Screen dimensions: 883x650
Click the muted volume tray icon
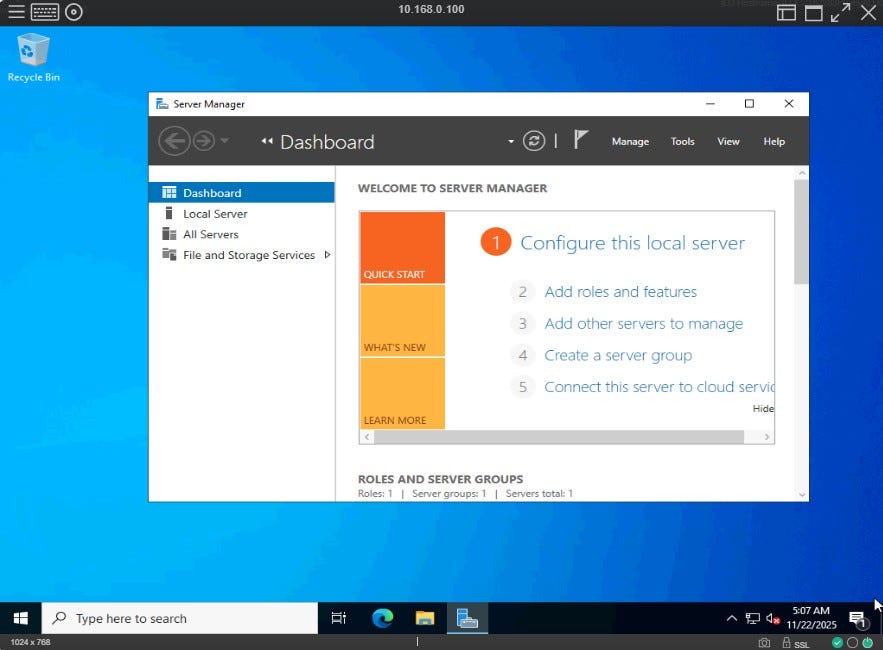point(772,619)
